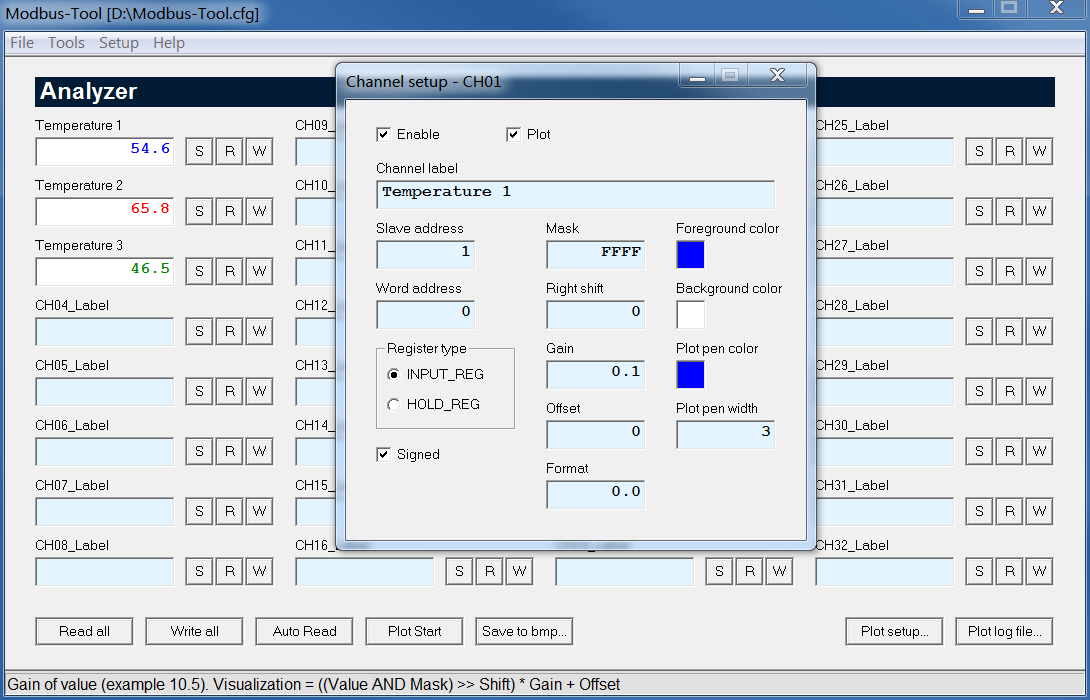Click the W button next to CH25_Label
Image resolution: width=1090 pixels, height=700 pixels.
[1039, 151]
